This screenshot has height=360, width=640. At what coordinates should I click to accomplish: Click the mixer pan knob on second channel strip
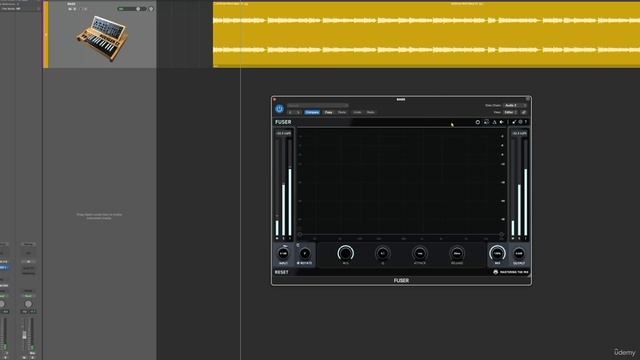tap(28, 304)
